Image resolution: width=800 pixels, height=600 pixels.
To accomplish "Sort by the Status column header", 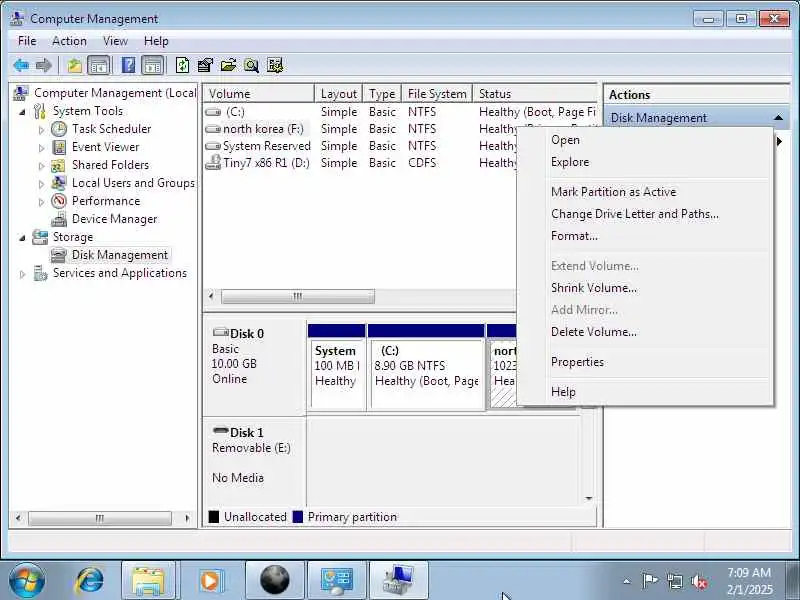I will [x=535, y=94].
